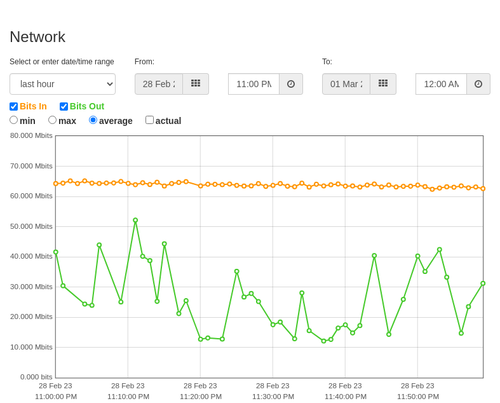Click the From date field 28 Feb

click(x=159, y=84)
